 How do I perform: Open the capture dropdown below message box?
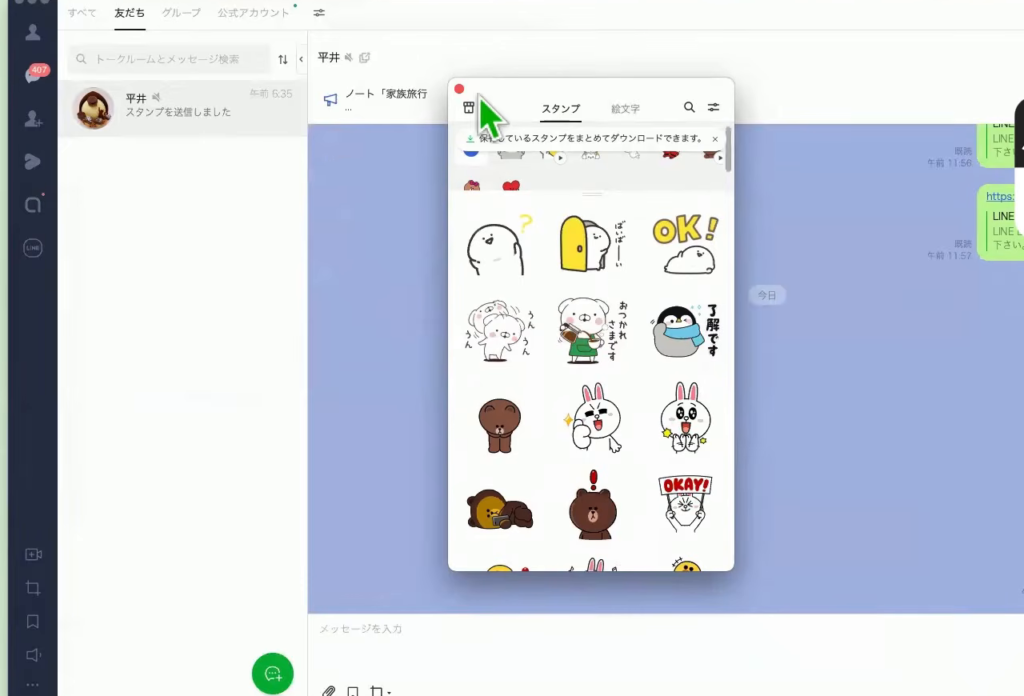pos(380,691)
